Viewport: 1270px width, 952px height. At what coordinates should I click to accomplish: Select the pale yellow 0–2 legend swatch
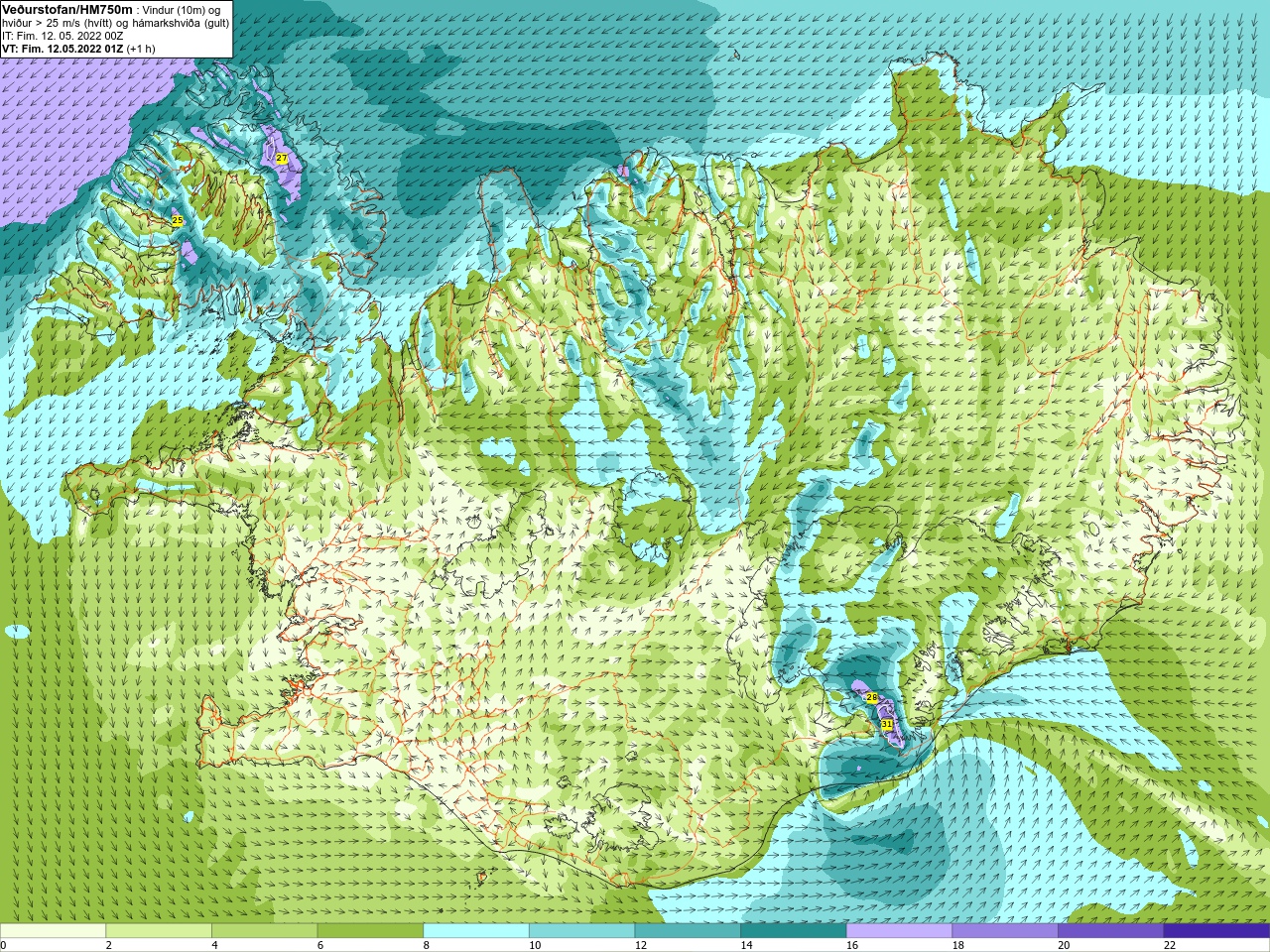tap(53, 931)
